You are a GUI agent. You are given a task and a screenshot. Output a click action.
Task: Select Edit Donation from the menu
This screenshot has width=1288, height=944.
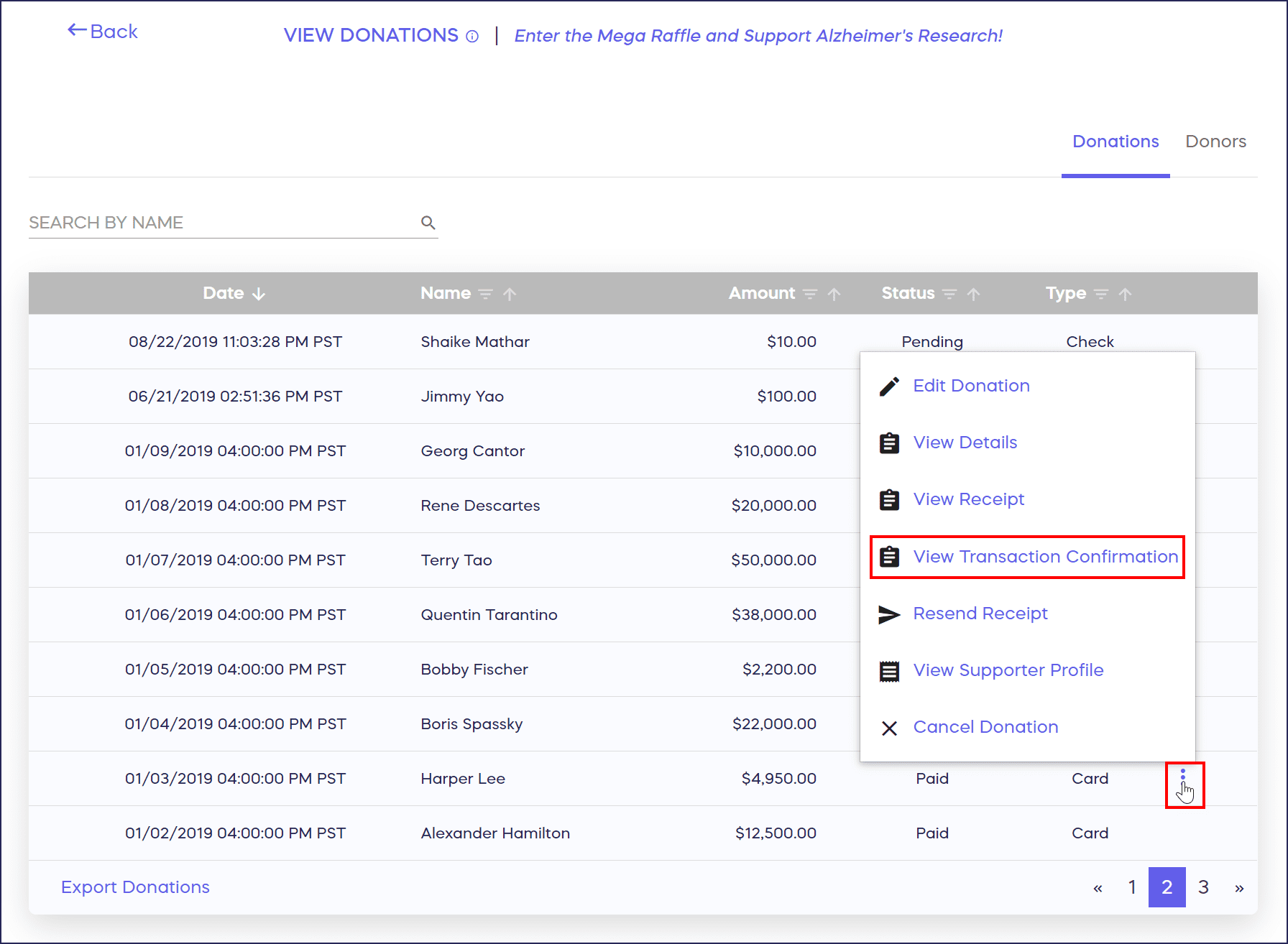[x=971, y=386]
